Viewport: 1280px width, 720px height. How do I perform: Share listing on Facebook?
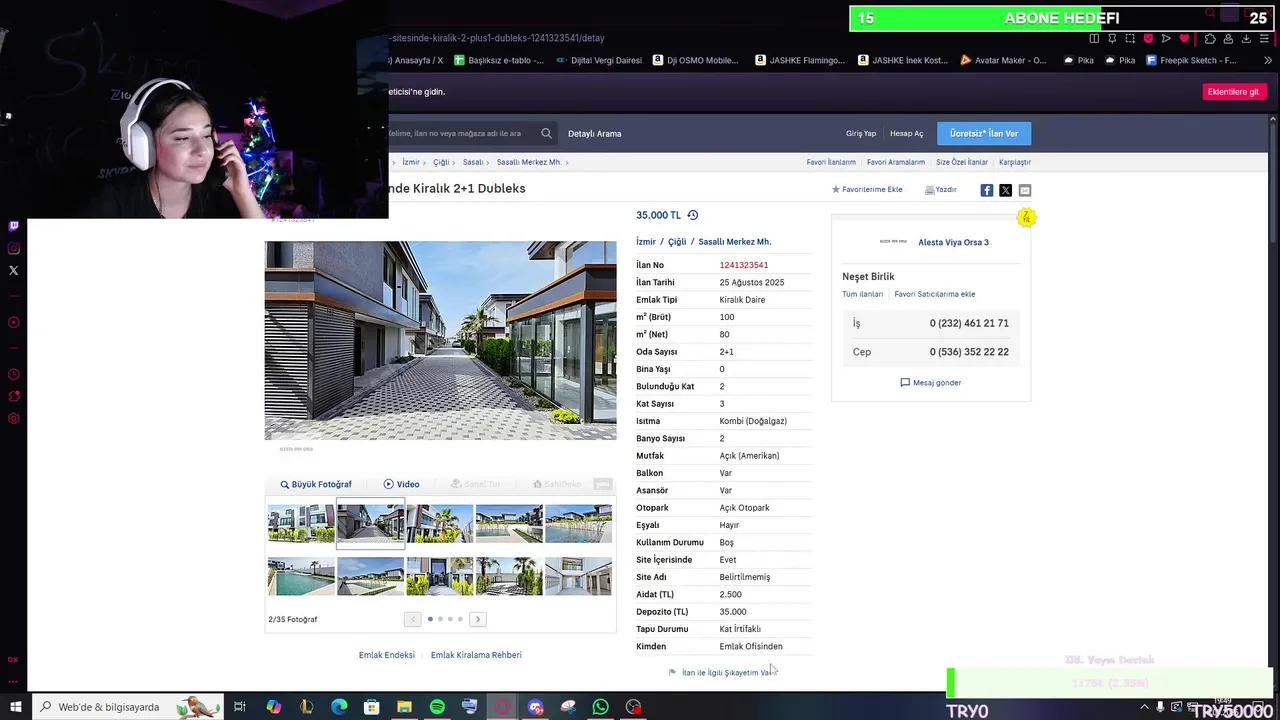click(987, 190)
